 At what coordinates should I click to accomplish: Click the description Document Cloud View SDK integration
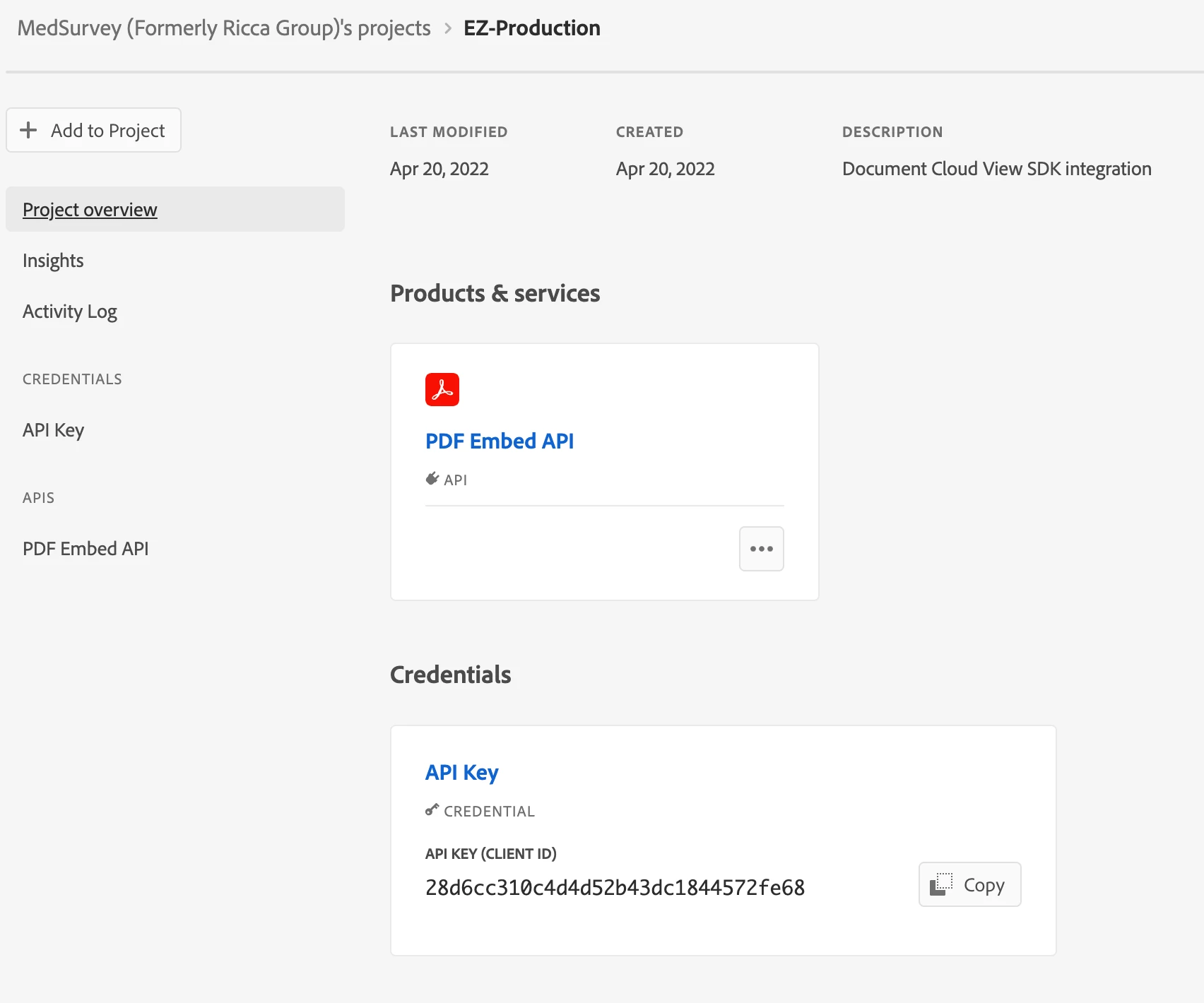(x=997, y=169)
